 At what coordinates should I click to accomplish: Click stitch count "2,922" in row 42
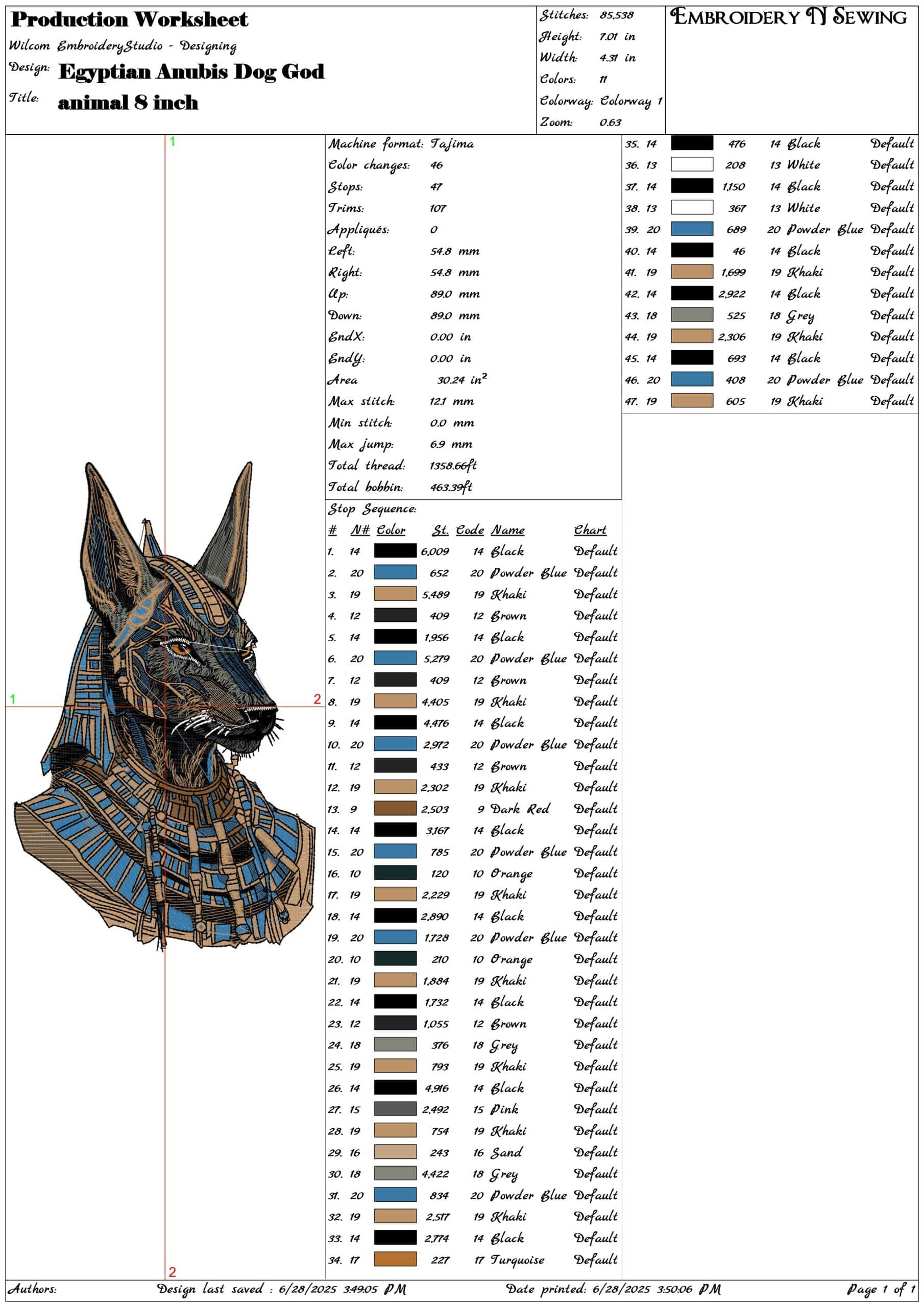pyautogui.click(x=732, y=294)
